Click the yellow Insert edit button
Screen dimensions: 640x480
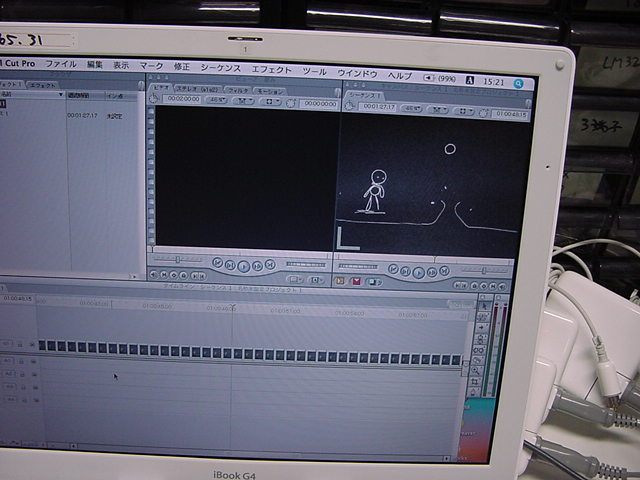pos(340,280)
